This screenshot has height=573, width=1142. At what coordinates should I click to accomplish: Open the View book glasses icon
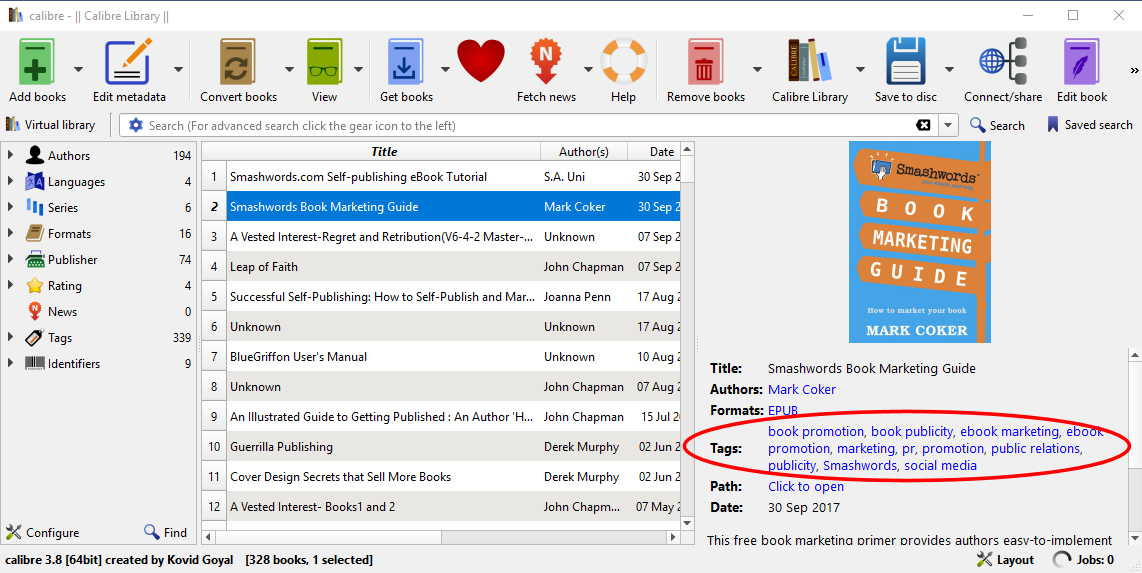tap(324, 63)
